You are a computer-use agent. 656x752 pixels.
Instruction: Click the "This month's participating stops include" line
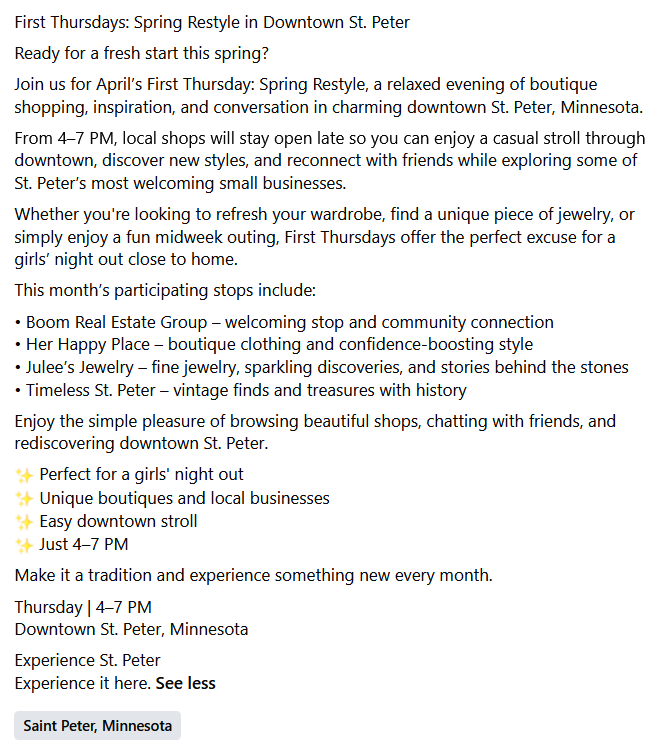pyautogui.click(x=165, y=291)
